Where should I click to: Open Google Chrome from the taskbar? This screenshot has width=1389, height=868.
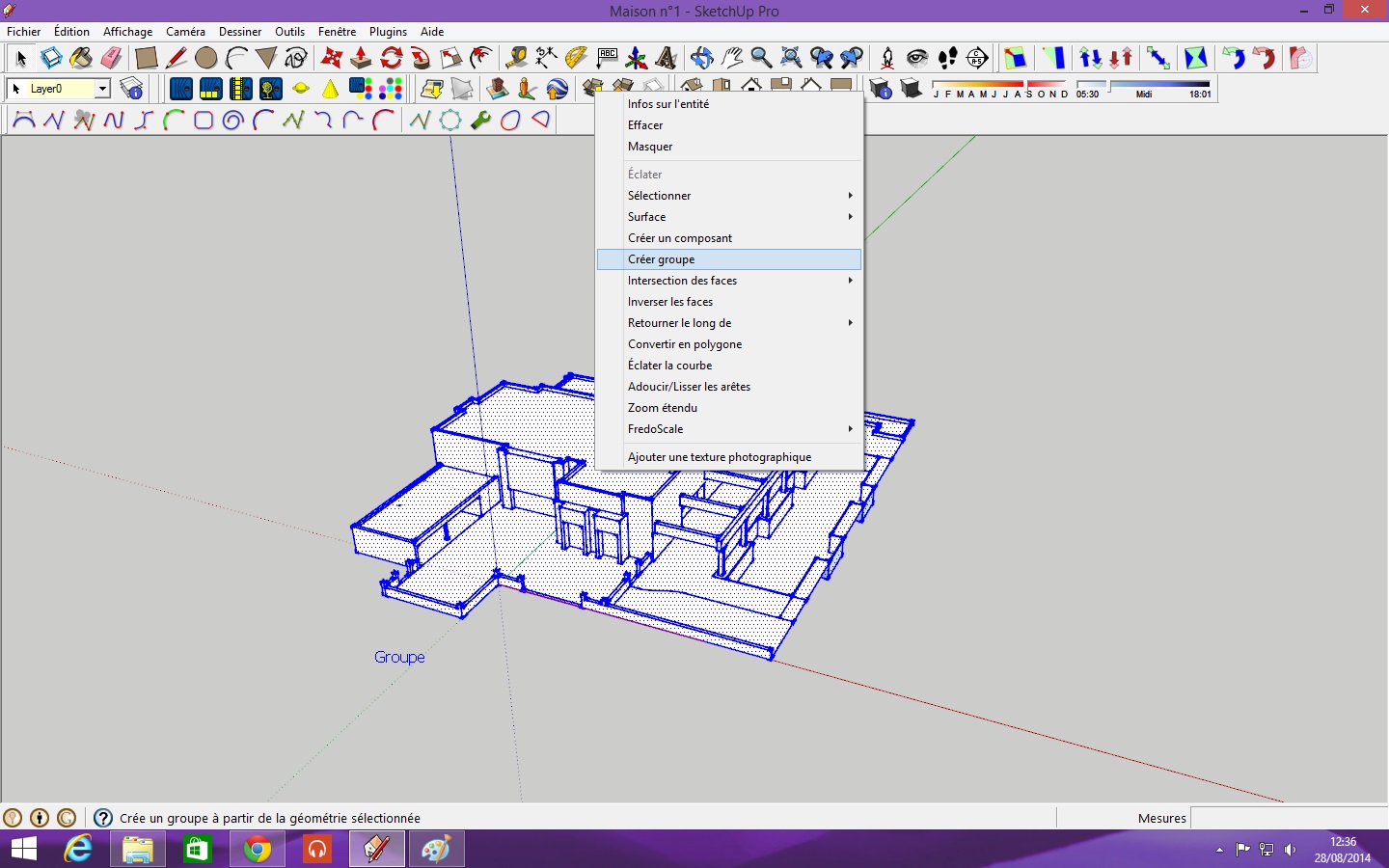[x=258, y=849]
